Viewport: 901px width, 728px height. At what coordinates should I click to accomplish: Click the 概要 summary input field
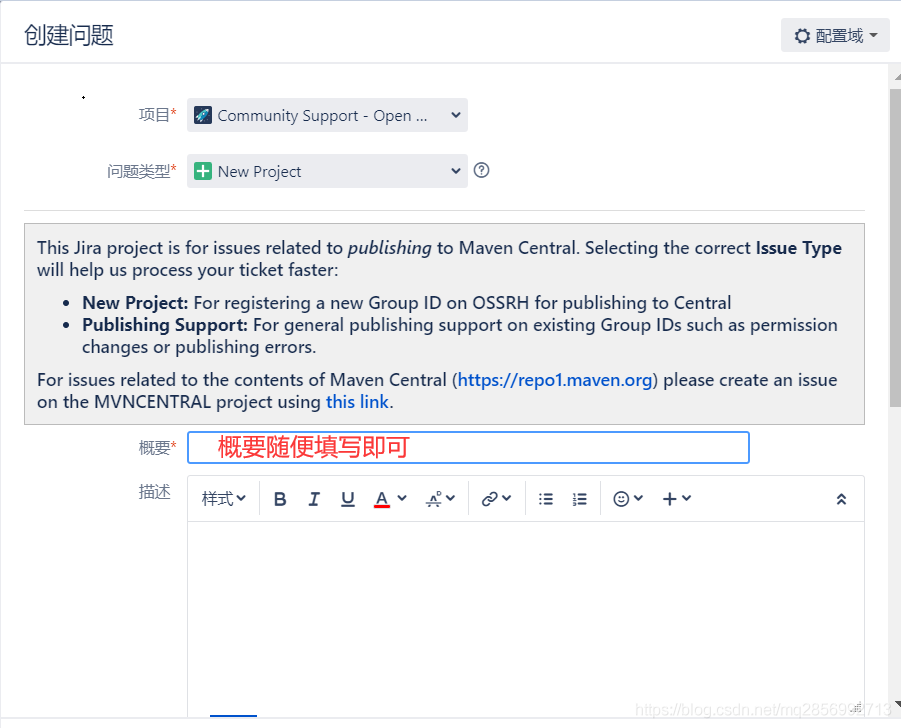tap(468, 447)
